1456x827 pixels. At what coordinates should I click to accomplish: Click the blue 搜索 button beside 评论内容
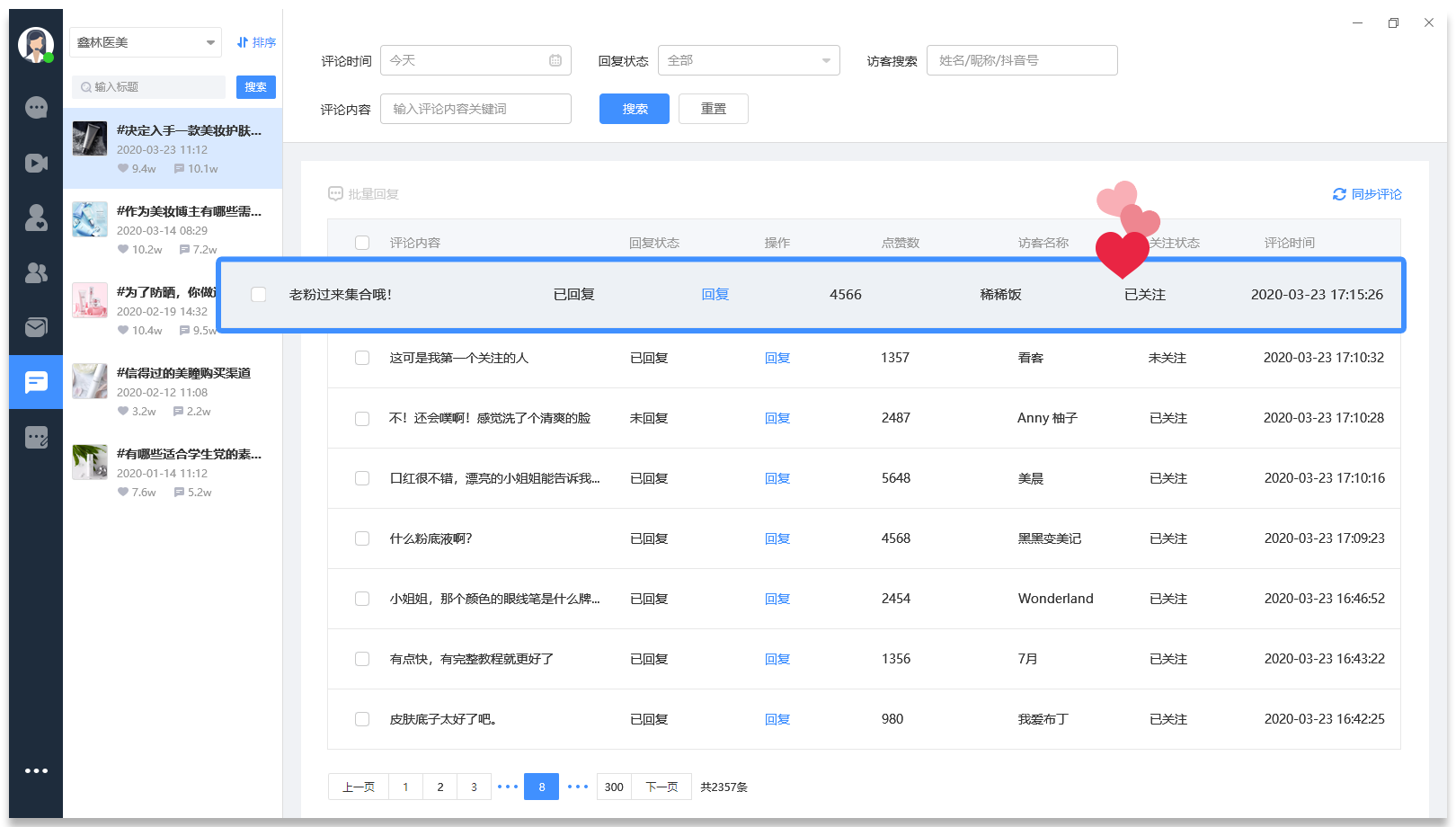coord(634,109)
